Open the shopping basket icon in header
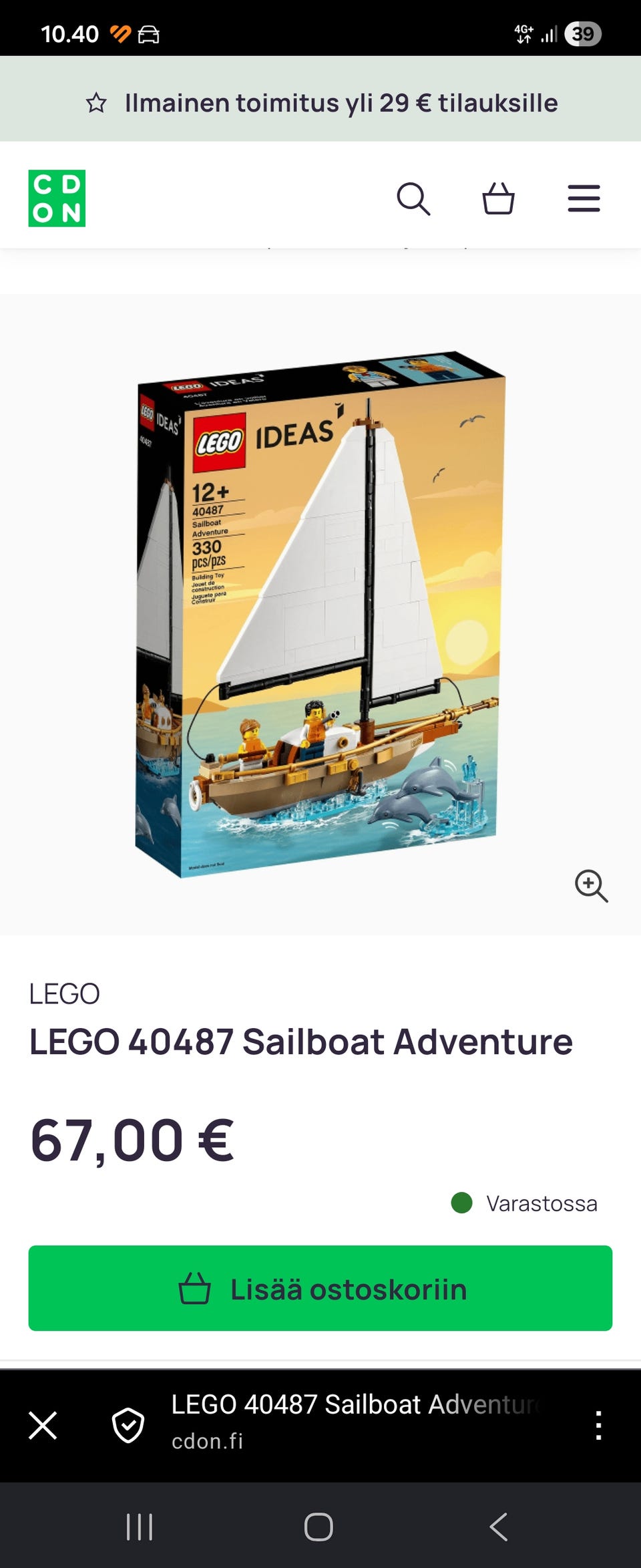The height and width of the screenshot is (1568, 641). point(498,198)
